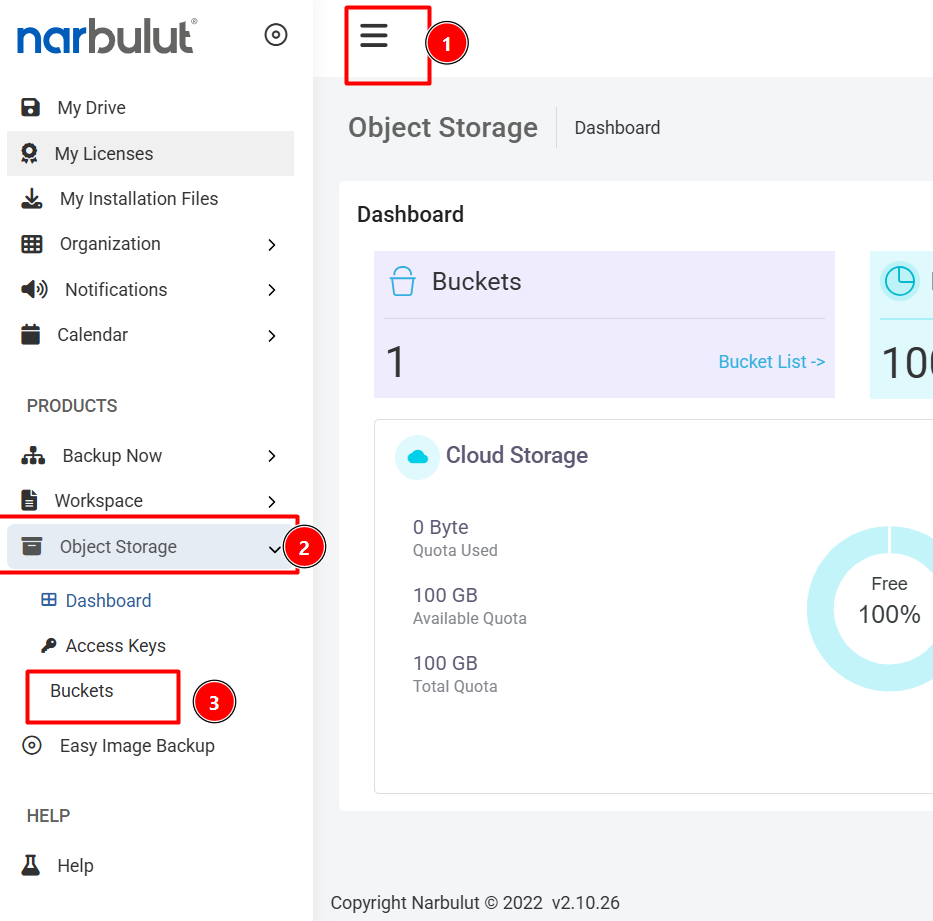Open Dashboard under Object Storage

click(108, 600)
